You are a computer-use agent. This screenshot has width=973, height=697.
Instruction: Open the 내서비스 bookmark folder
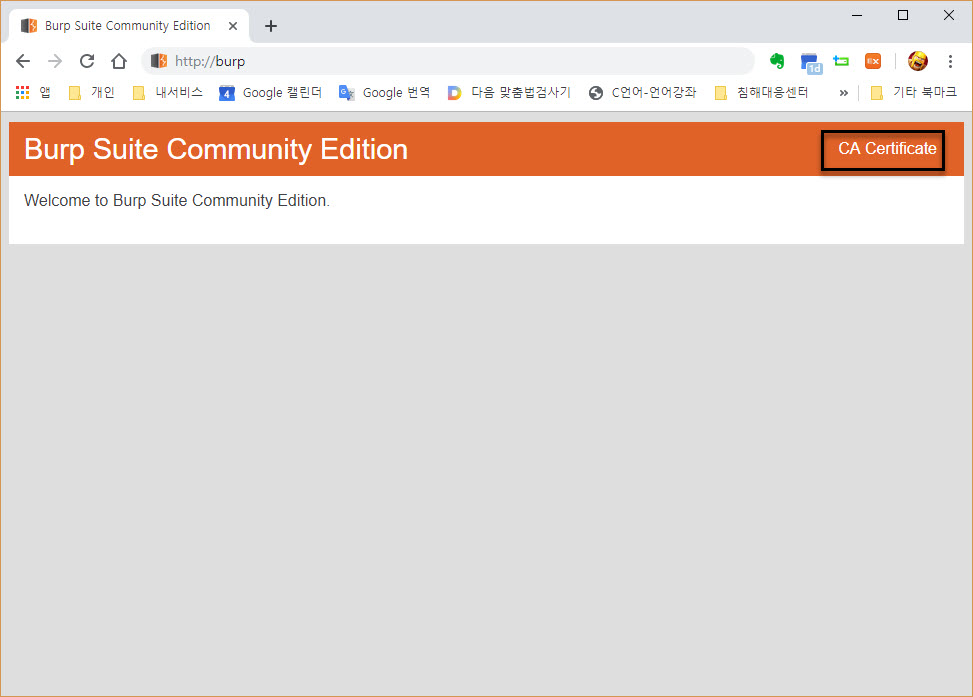pos(168,92)
